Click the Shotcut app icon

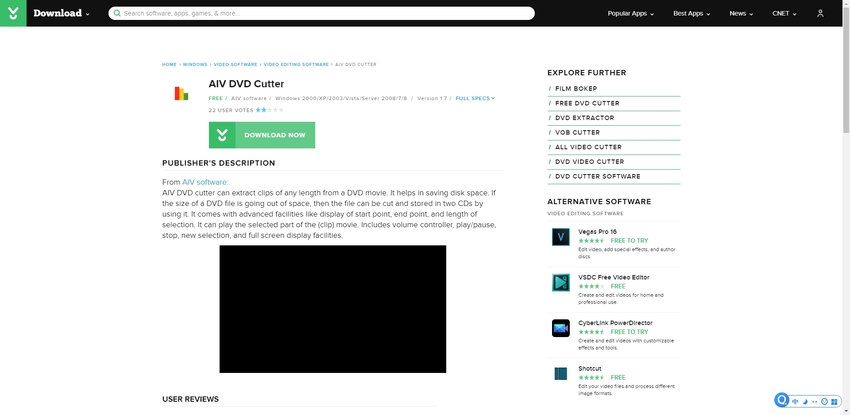pos(561,373)
